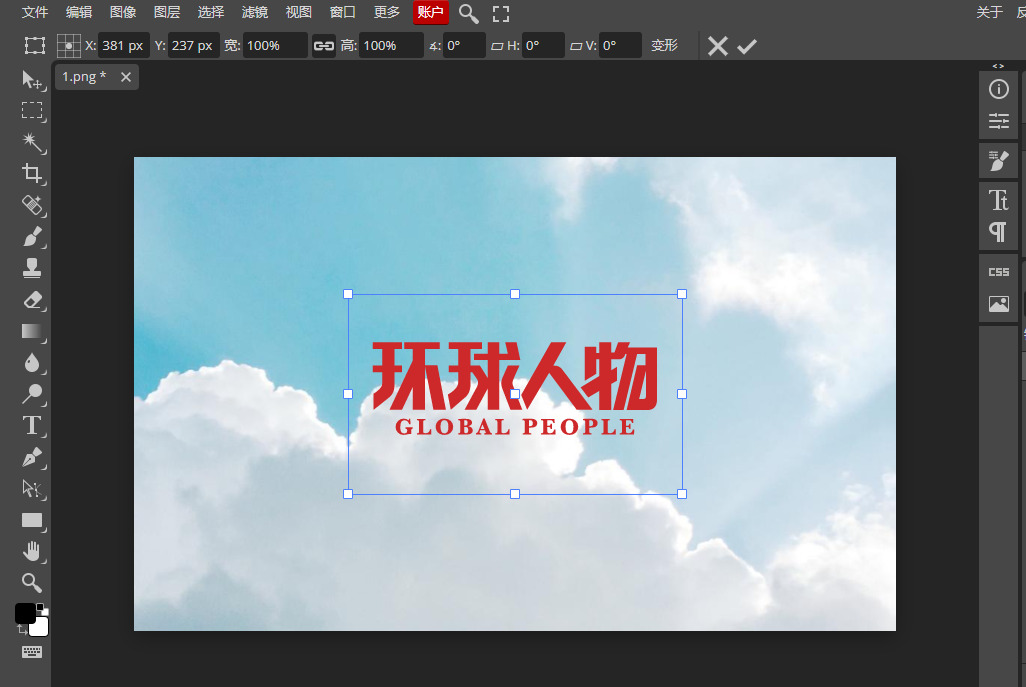Screen dimensions: 1026x687
Task: Toggle fullscreen mode
Action: (x=501, y=13)
